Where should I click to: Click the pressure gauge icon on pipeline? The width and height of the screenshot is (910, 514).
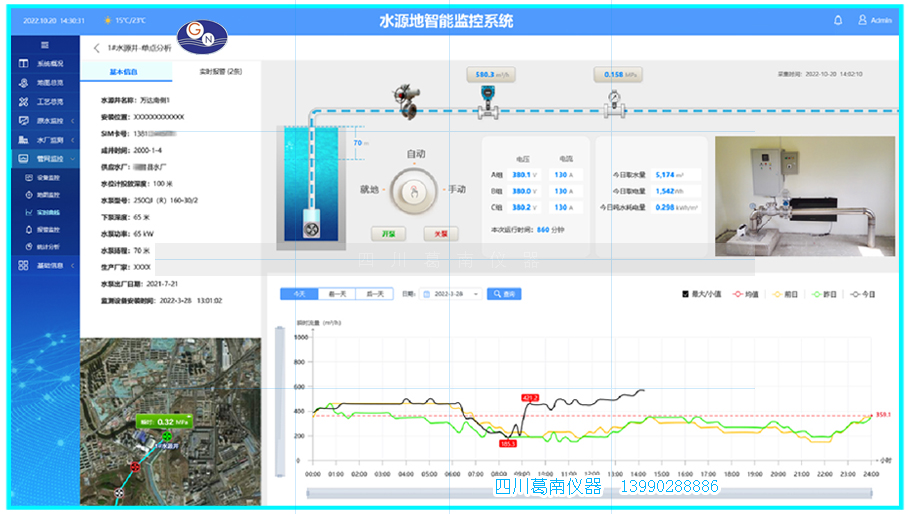(611, 100)
